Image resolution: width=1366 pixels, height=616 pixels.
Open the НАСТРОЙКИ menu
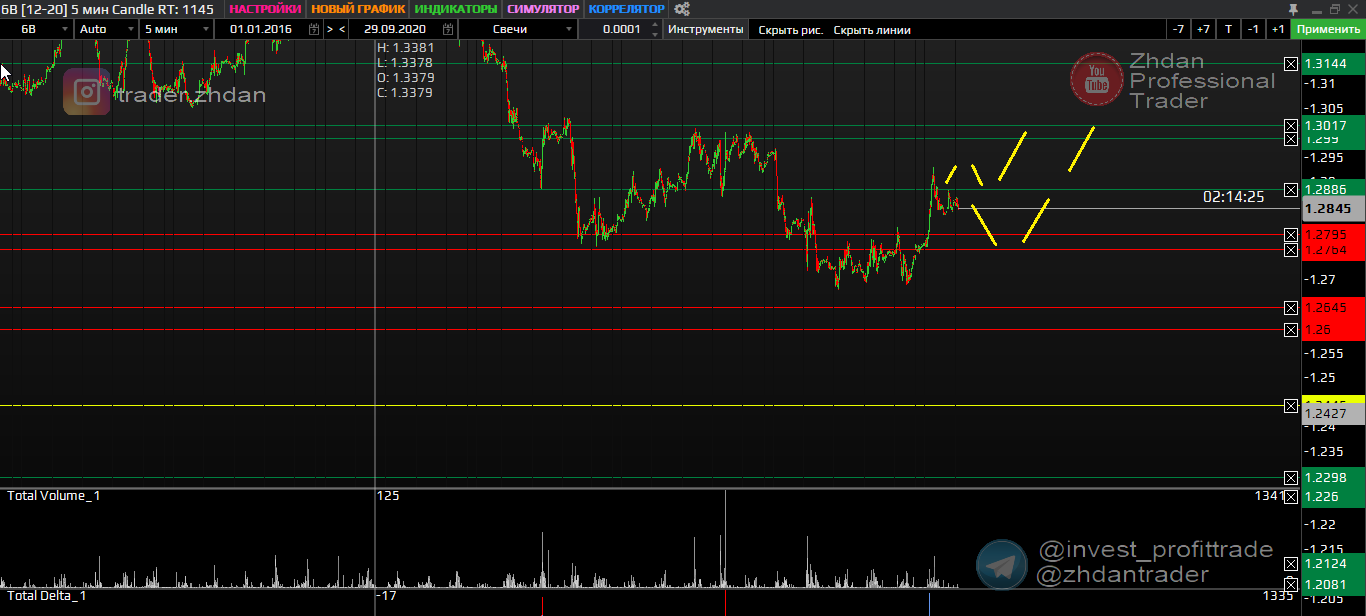(x=265, y=9)
